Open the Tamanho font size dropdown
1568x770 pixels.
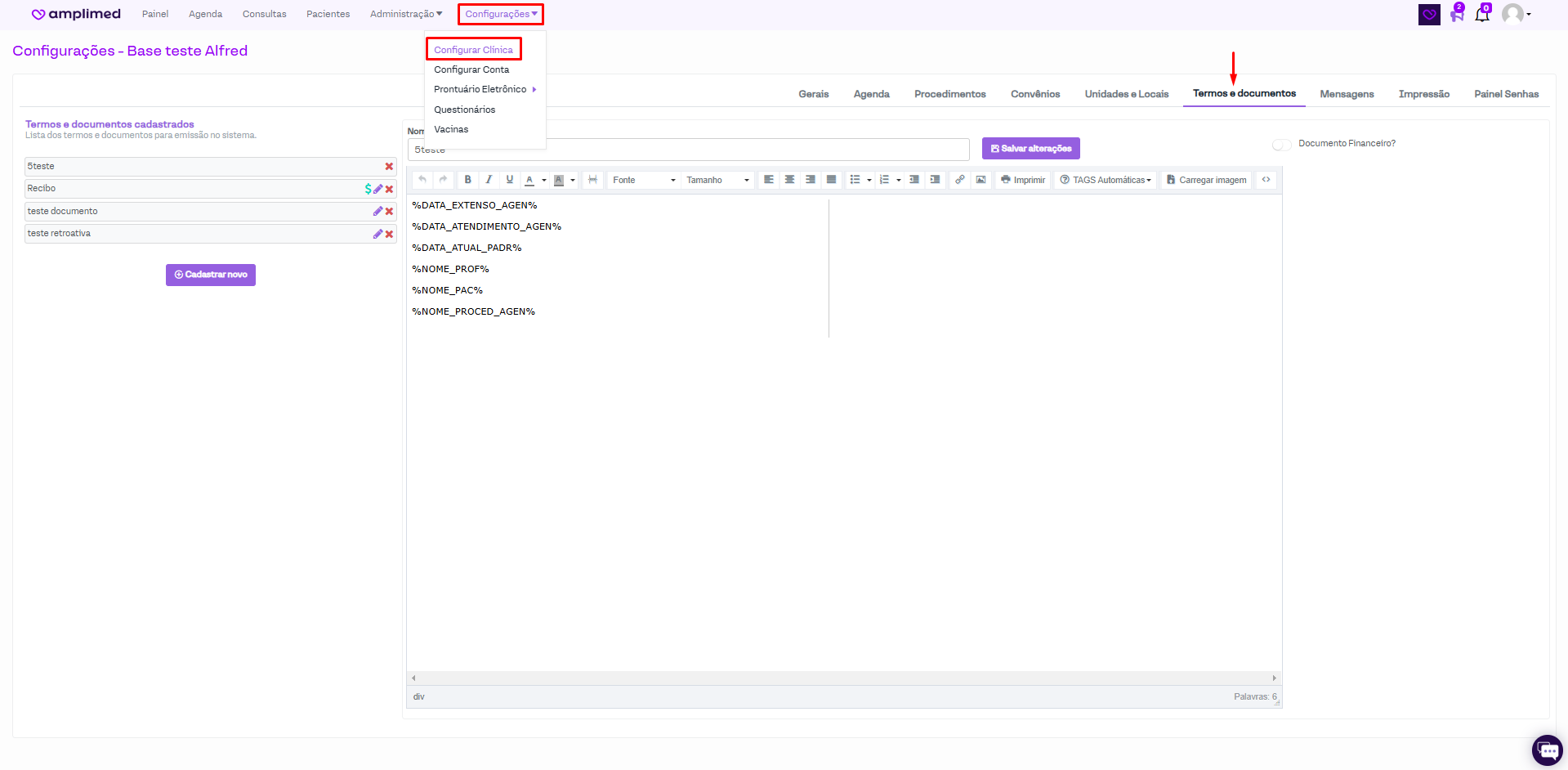(x=717, y=180)
